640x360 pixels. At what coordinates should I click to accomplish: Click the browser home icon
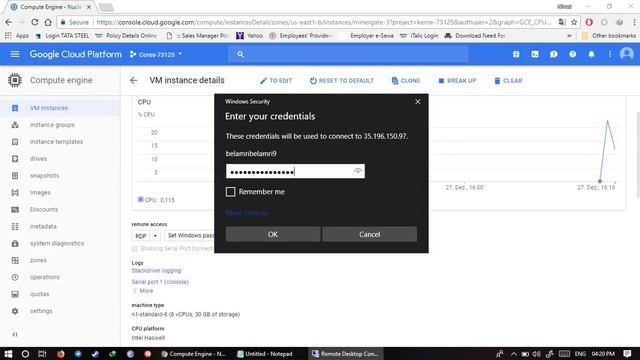pos(48,22)
